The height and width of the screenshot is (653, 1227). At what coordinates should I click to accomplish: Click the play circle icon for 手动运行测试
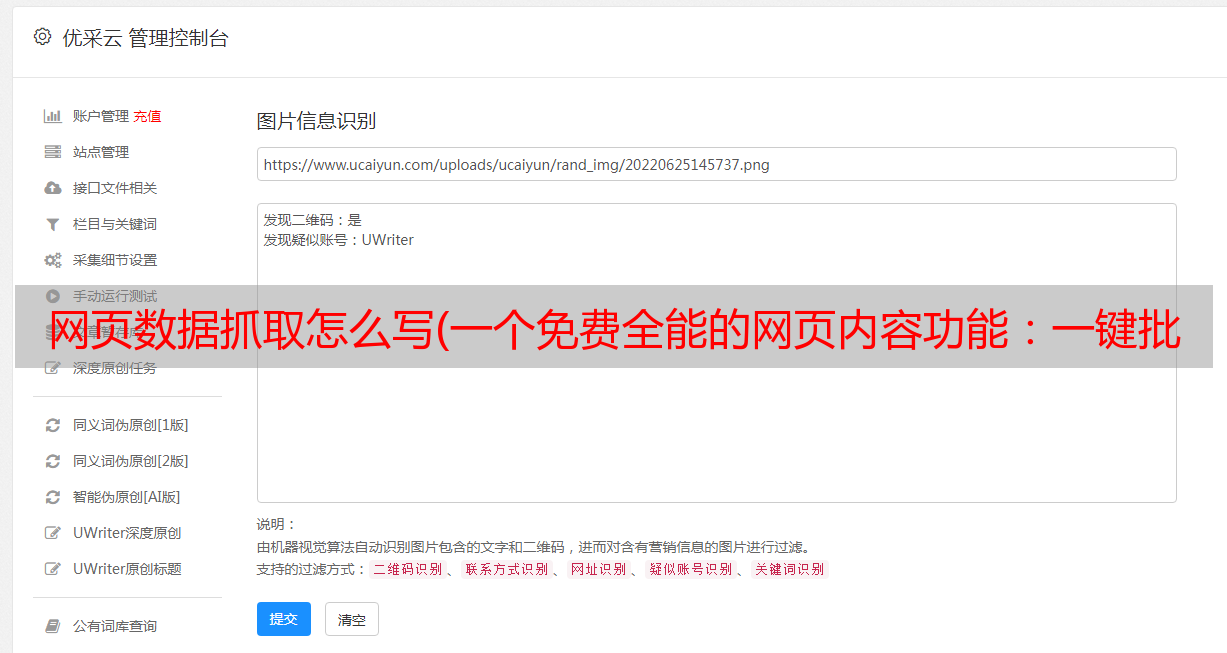[x=53, y=296]
